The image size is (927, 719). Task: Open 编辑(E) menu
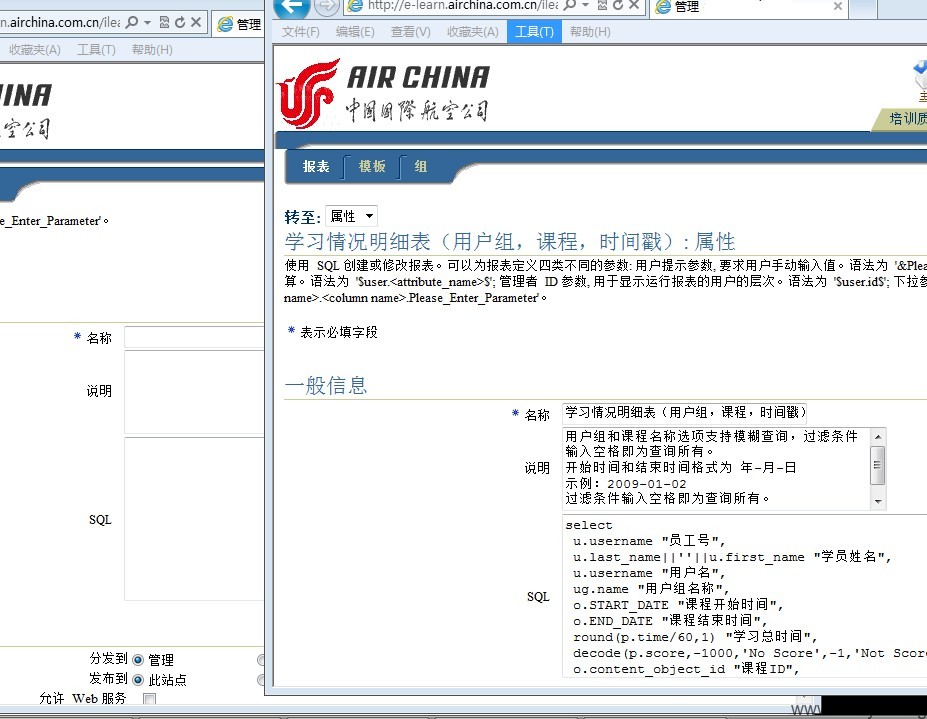pos(355,32)
